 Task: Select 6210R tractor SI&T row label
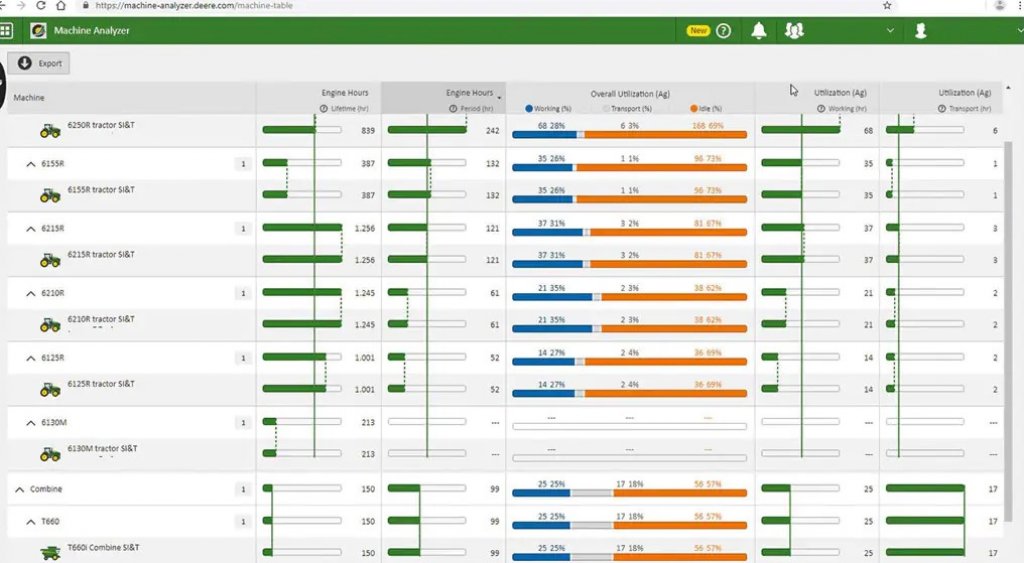pos(101,319)
